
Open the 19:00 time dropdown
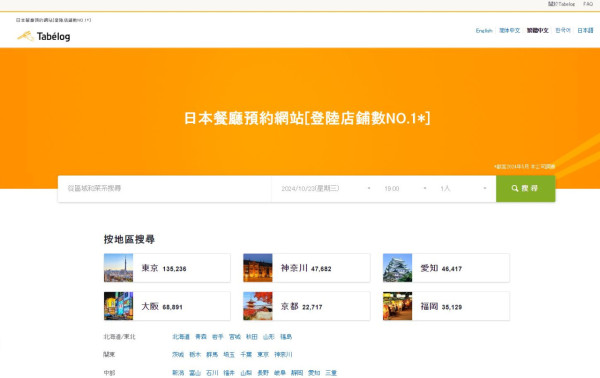click(x=405, y=189)
